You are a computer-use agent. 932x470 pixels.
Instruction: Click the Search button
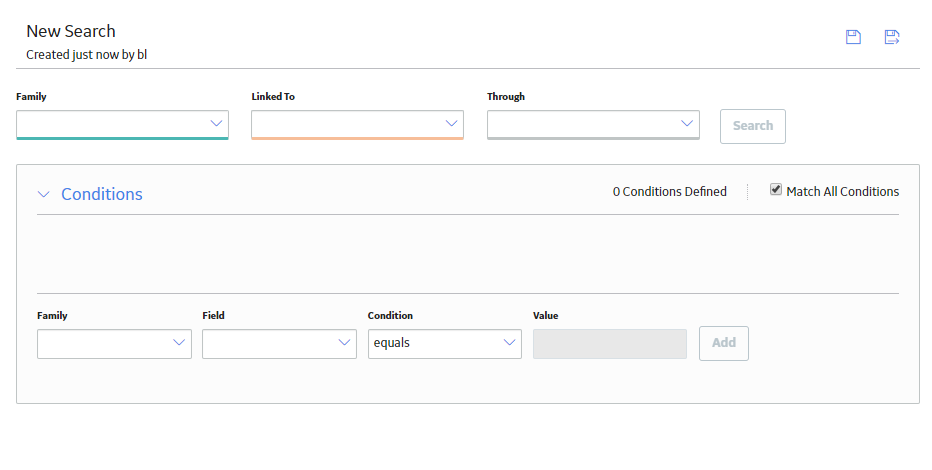pos(752,126)
